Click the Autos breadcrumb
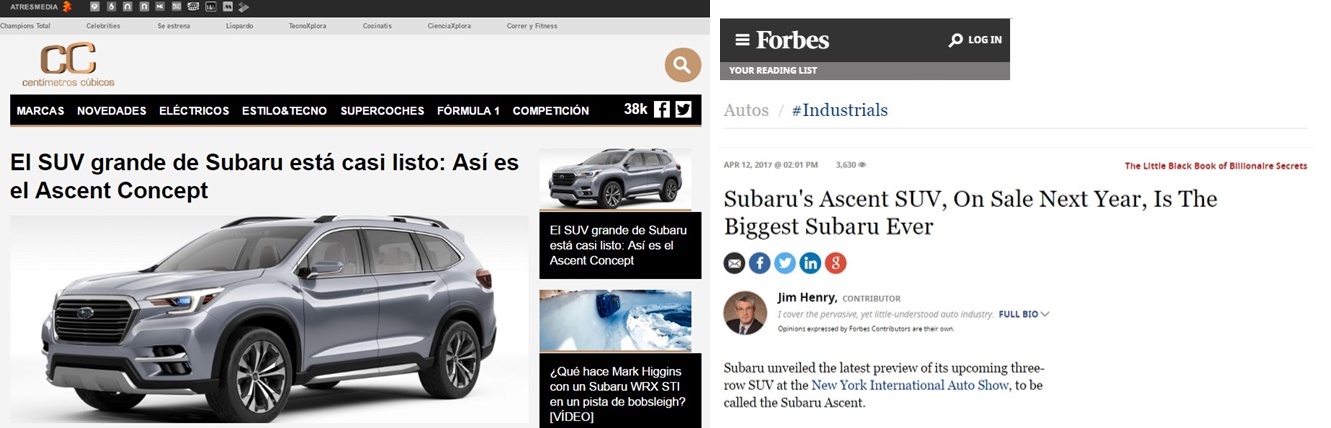The width and height of the screenshot is (1331, 428). pyautogui.click(x=746, y=110)
